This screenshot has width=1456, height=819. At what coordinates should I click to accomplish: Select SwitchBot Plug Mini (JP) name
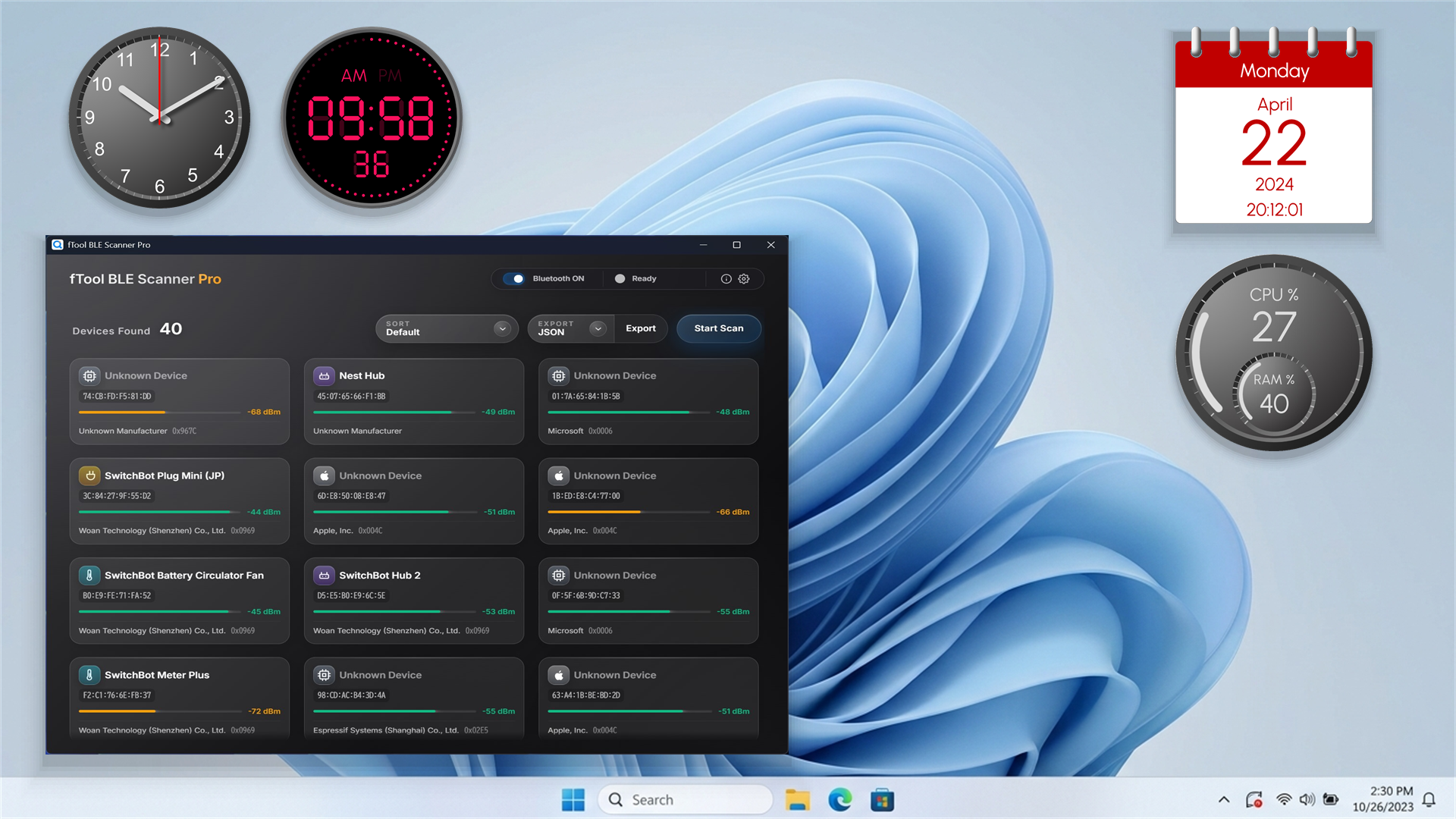165,475
